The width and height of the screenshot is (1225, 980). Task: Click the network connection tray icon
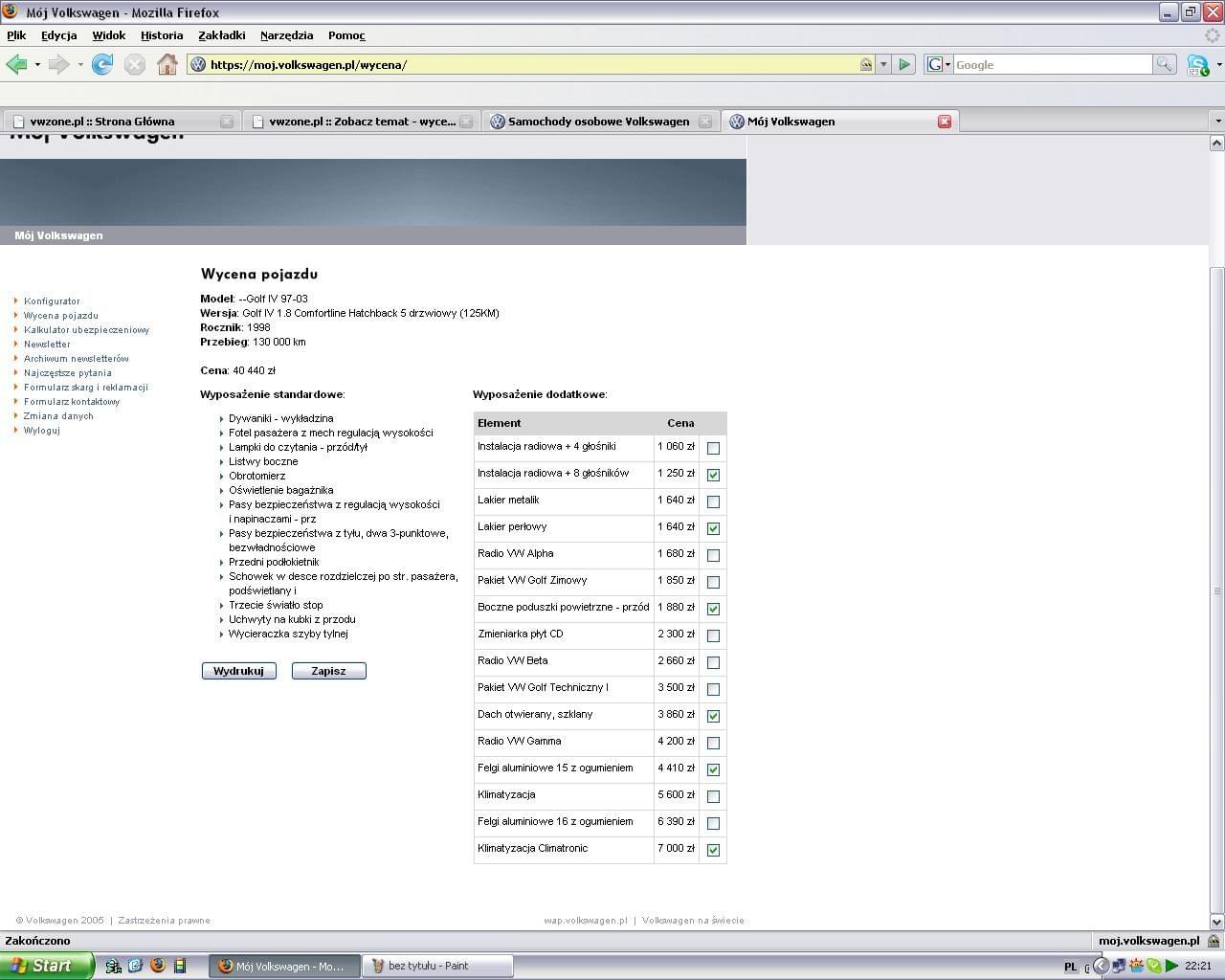point(1118,966)
